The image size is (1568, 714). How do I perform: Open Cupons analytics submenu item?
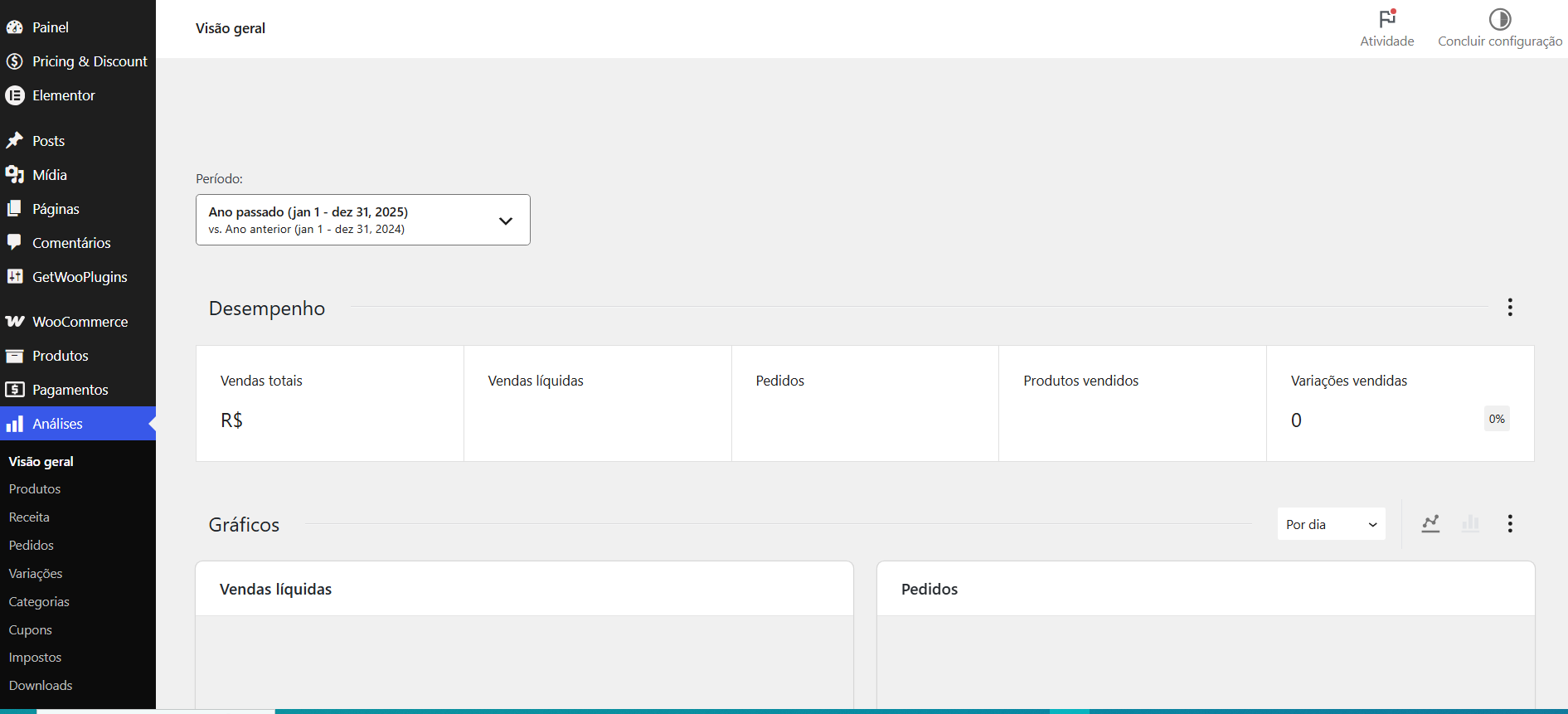tap(31, 629)
